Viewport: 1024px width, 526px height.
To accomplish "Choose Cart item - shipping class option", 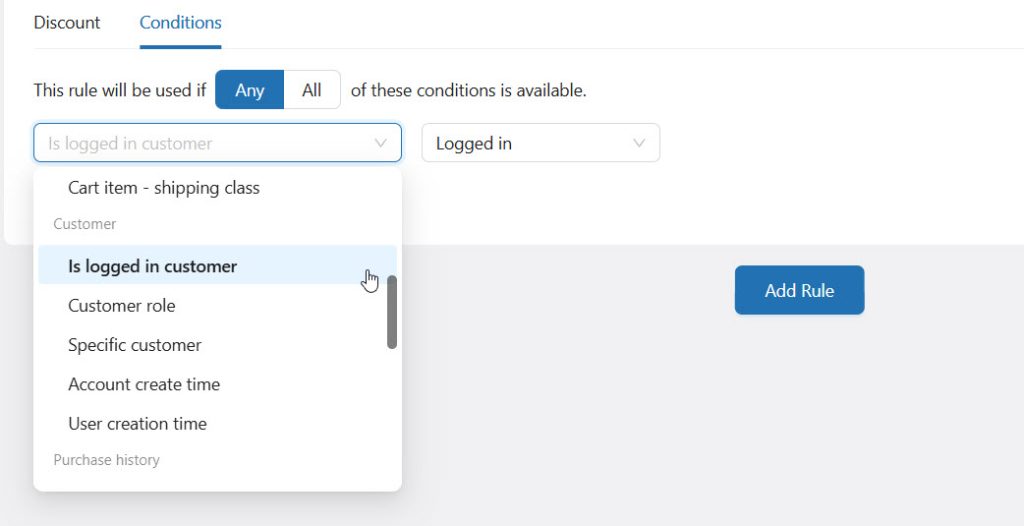I will tap(164, 188).
